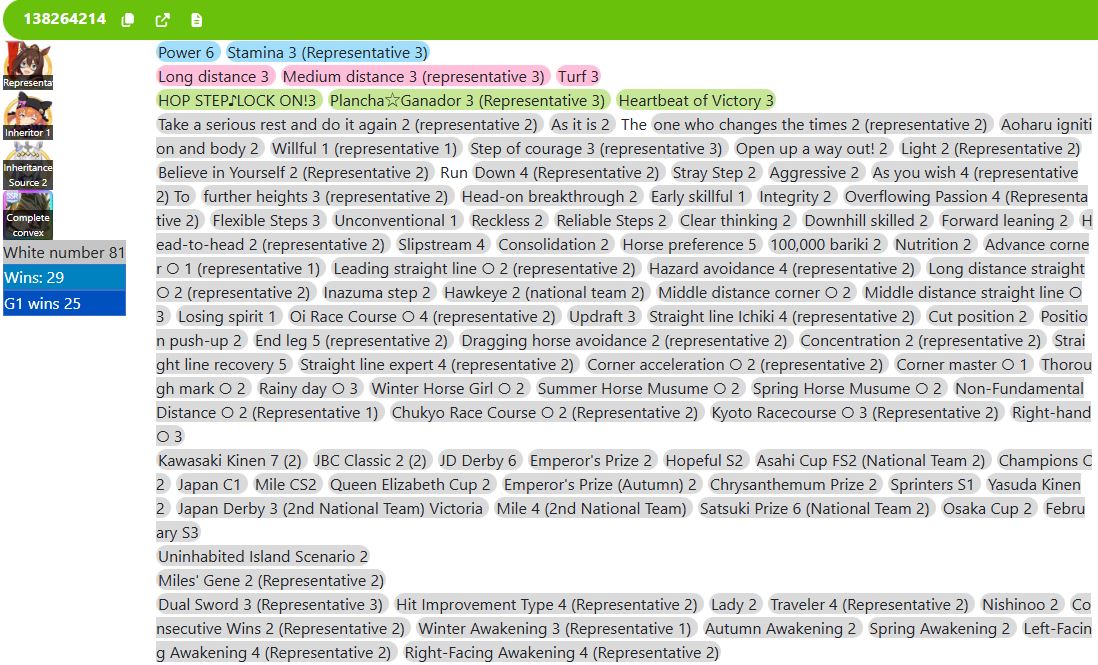
Task: Click the Winter Horse Girl ○ 2 tag
Action: [x=448, y=388]
